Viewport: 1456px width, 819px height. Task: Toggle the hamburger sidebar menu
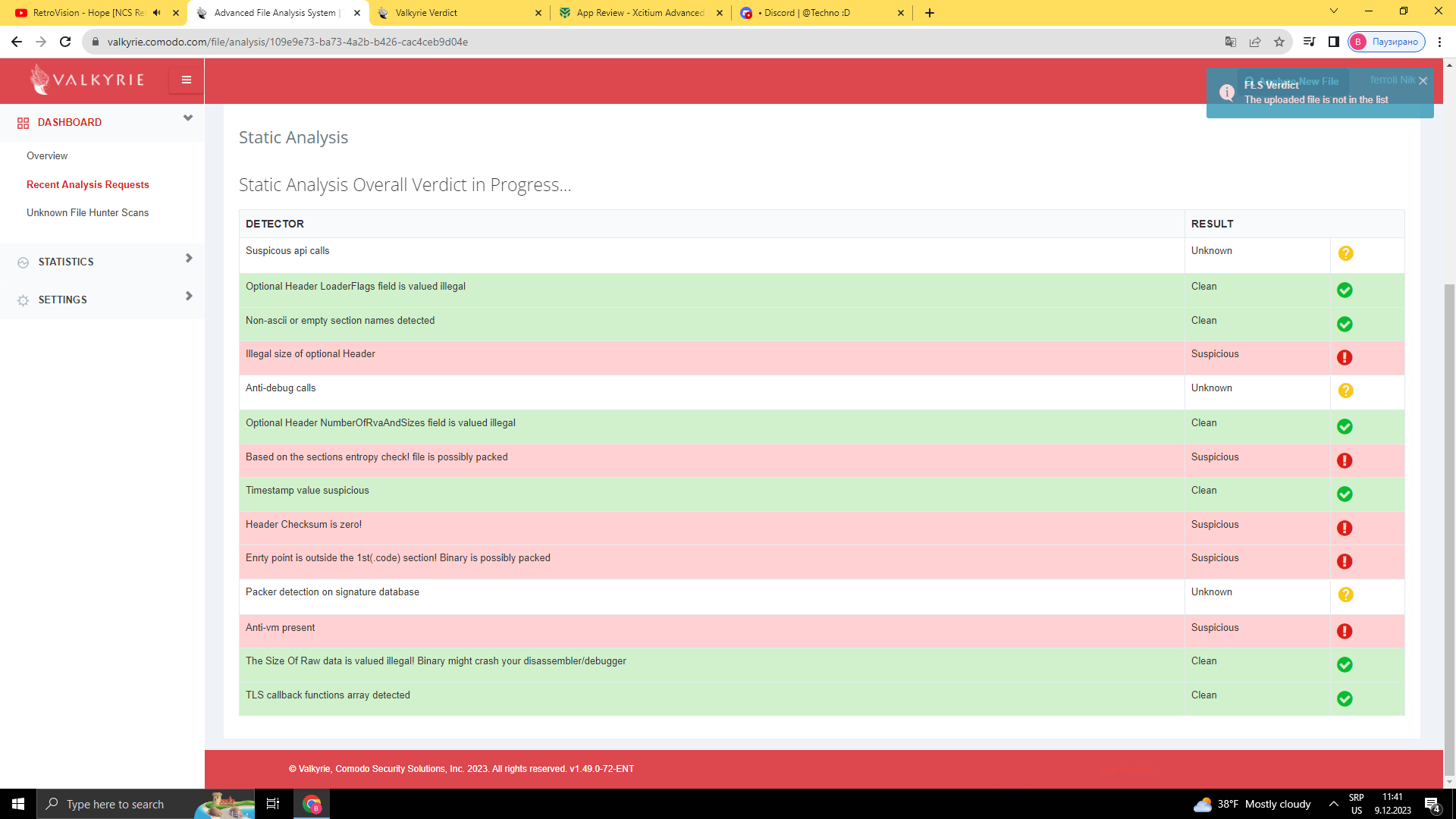pyautogui.click(x=186, y=80)
